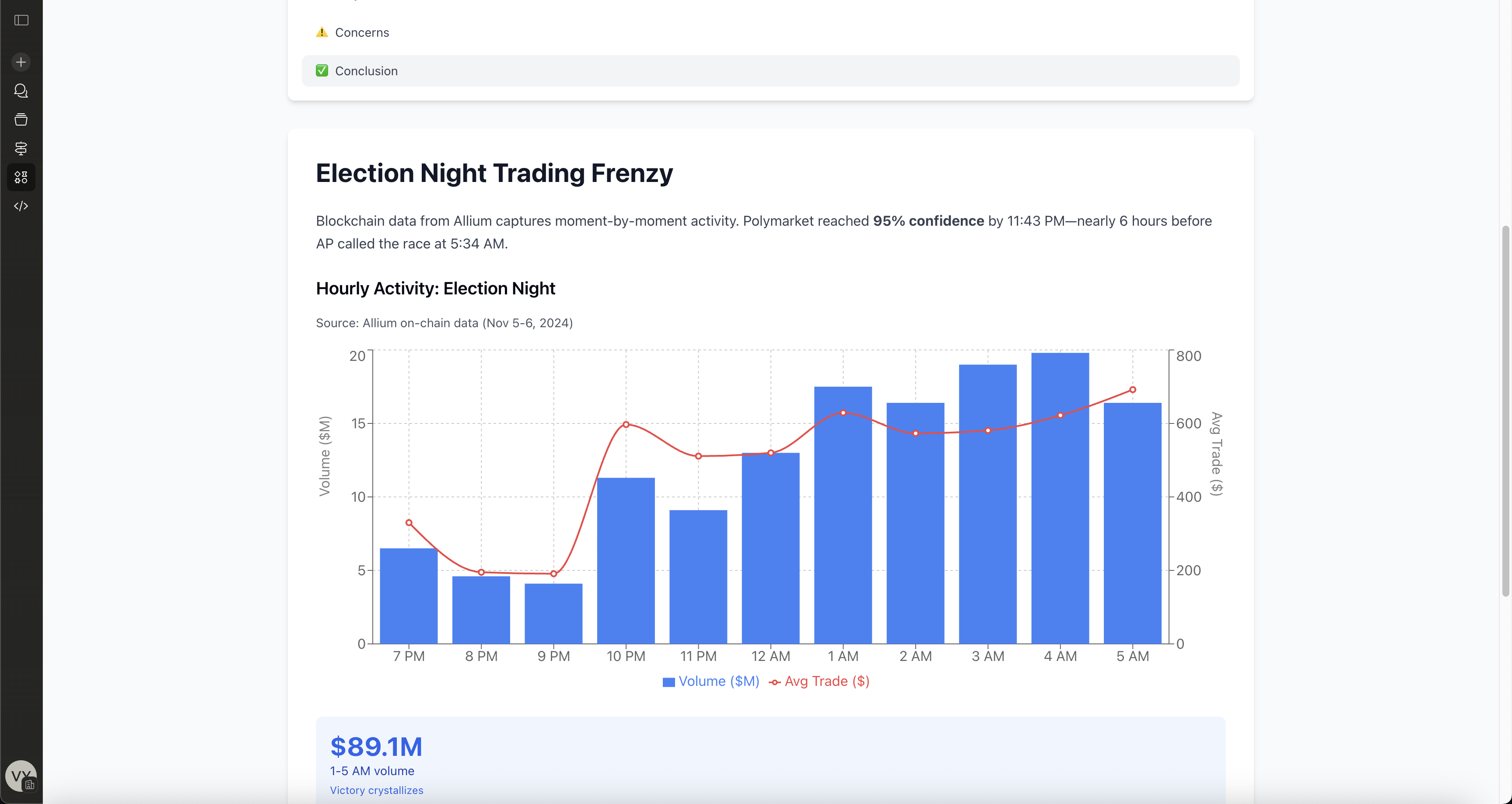Select the artifacts shapes icon

21,177
